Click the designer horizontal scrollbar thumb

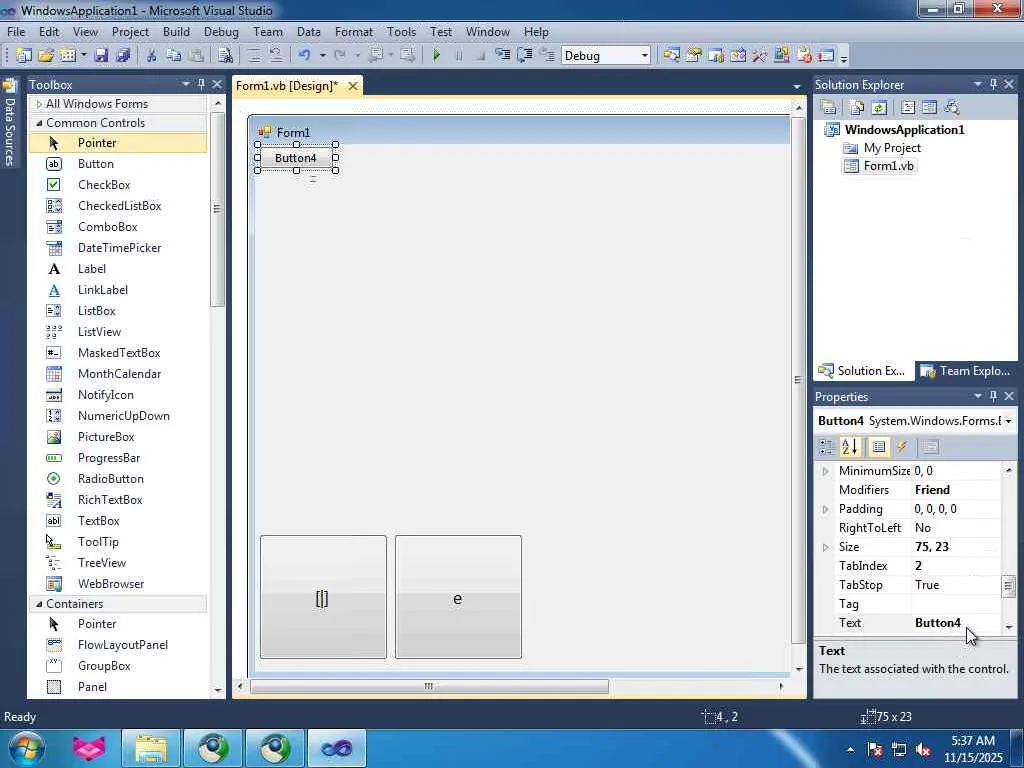click(429, 686)
